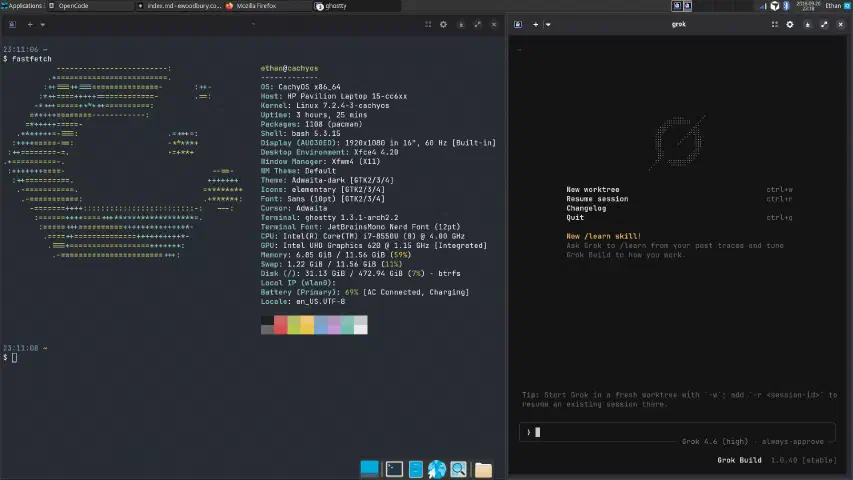
Task: Click the keep-below arrow in grok terminal header
Action: (807, 24)
